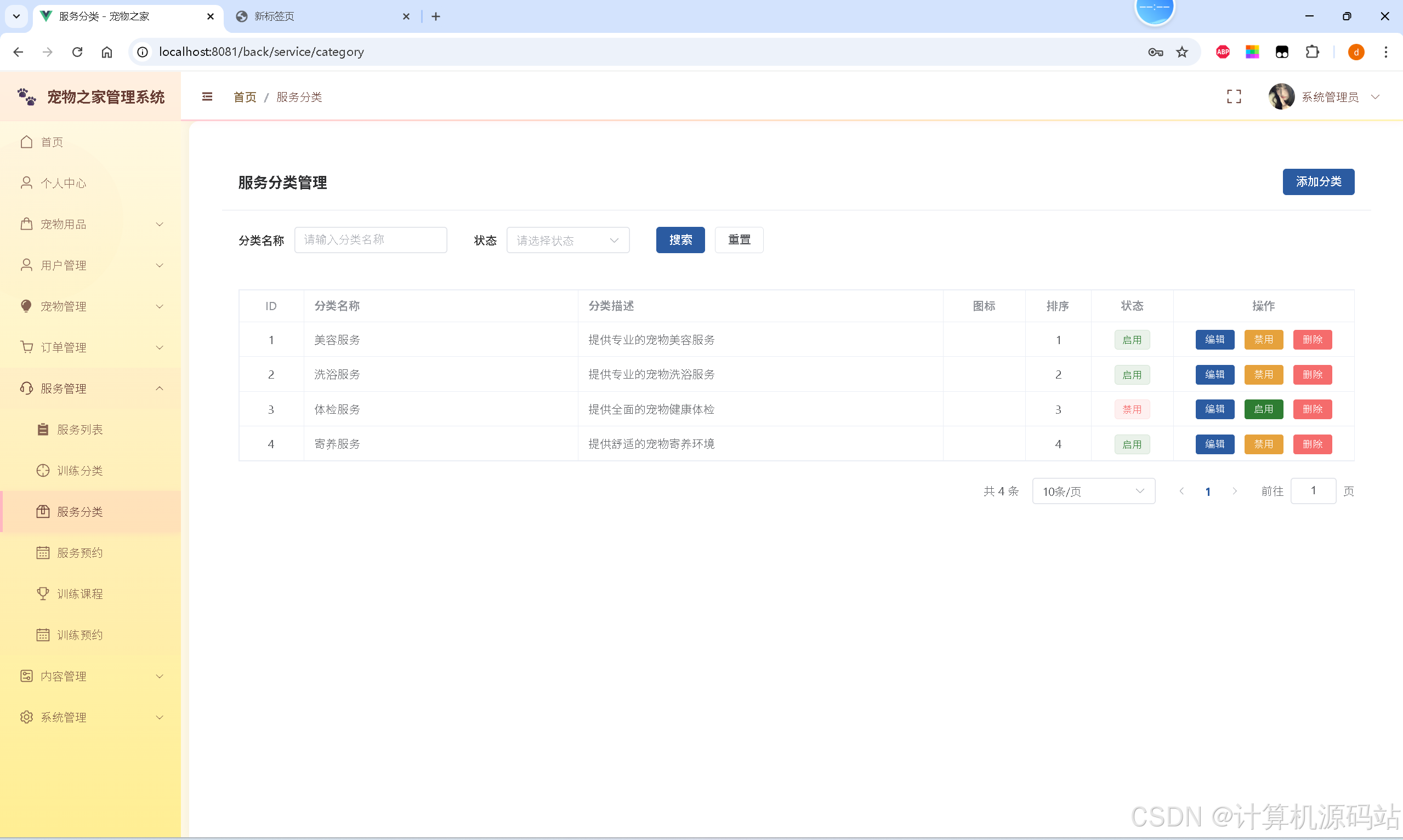Screen dimensions: 1403x840
Task: Click the site info icon in address bar
Action: (143, 52)
